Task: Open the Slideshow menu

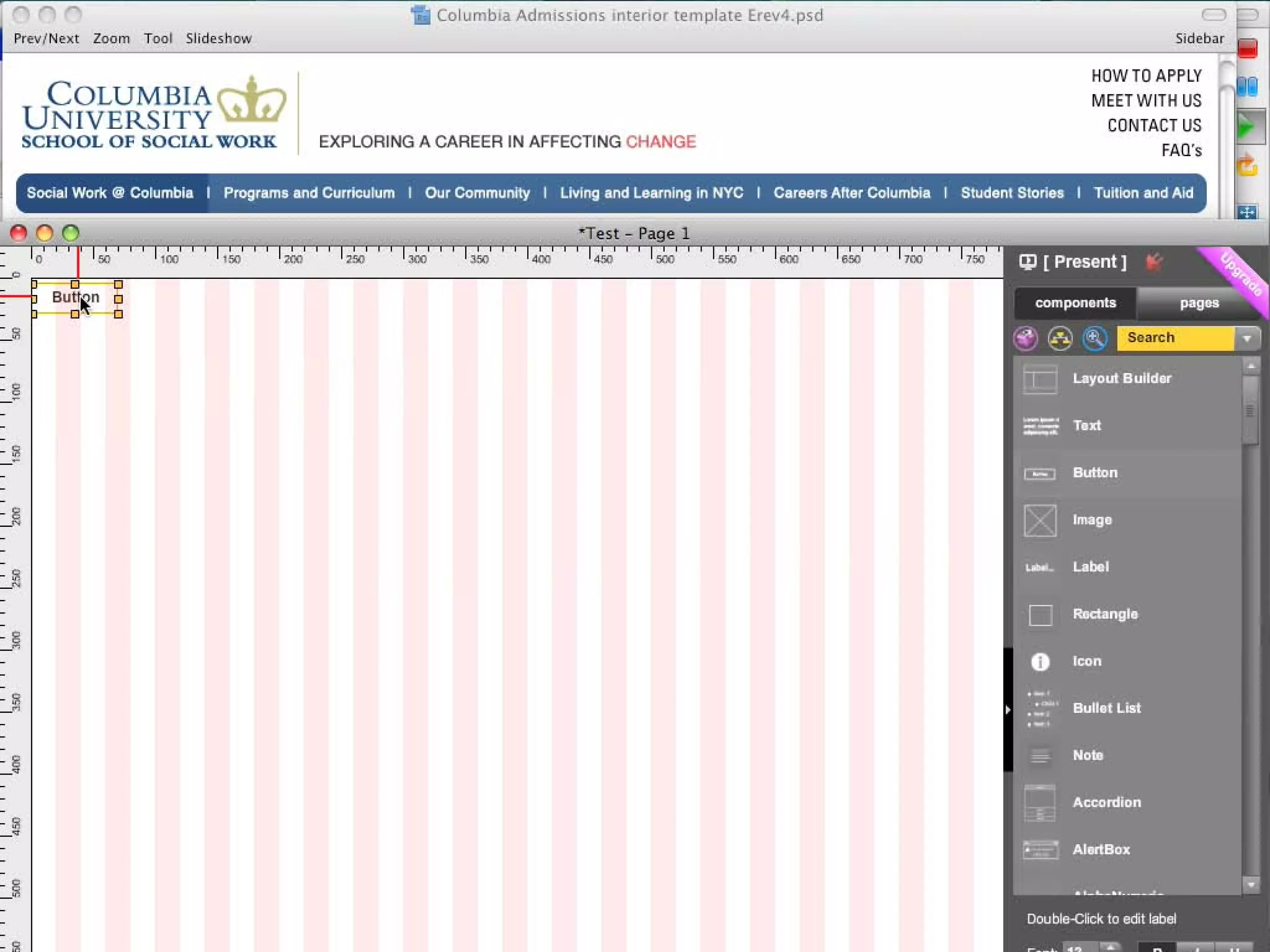Action: (218, 38)
